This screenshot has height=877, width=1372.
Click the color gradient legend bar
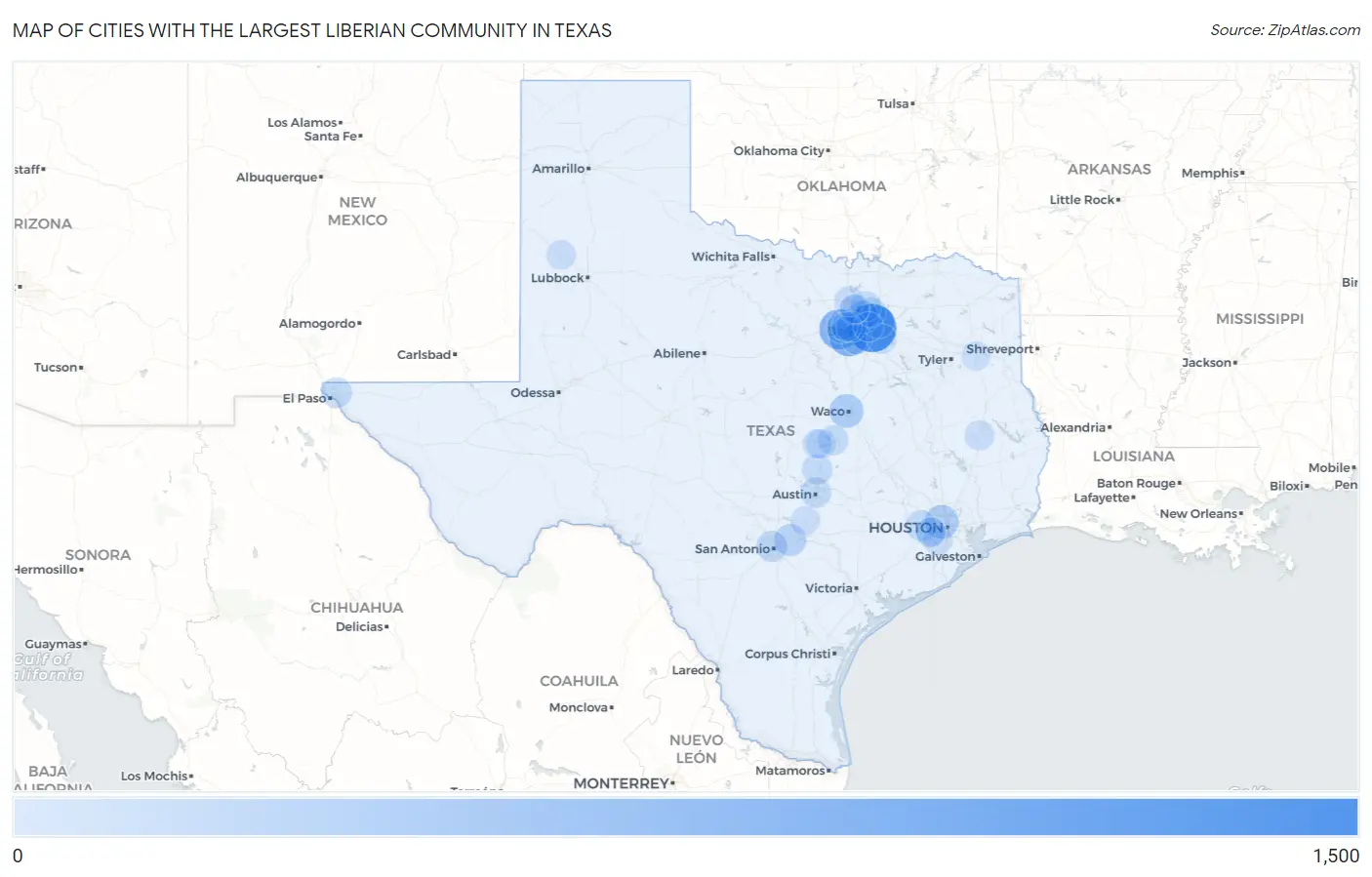pos(685,817)
